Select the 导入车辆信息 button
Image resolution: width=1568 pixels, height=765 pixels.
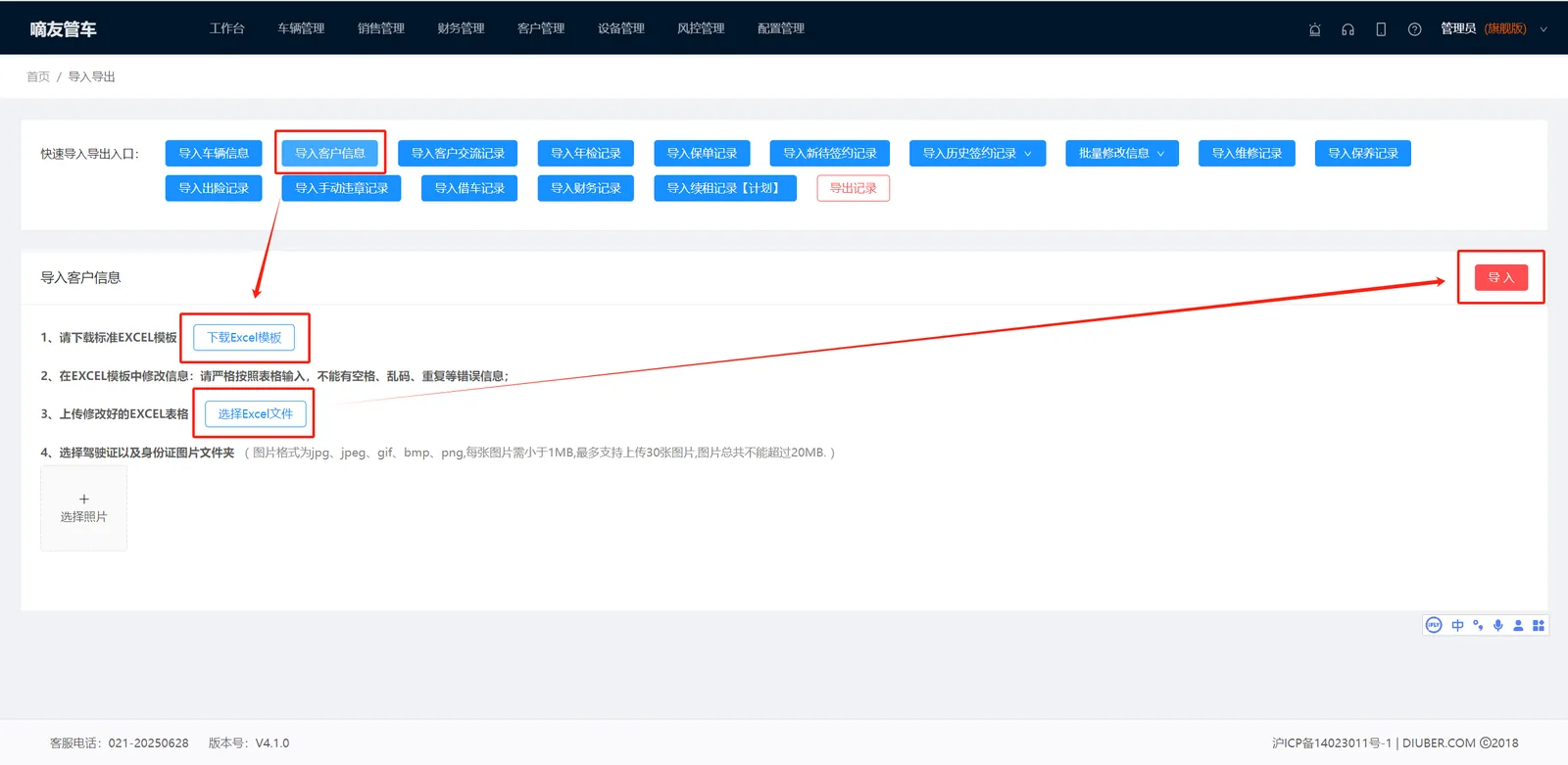[214, 154]
